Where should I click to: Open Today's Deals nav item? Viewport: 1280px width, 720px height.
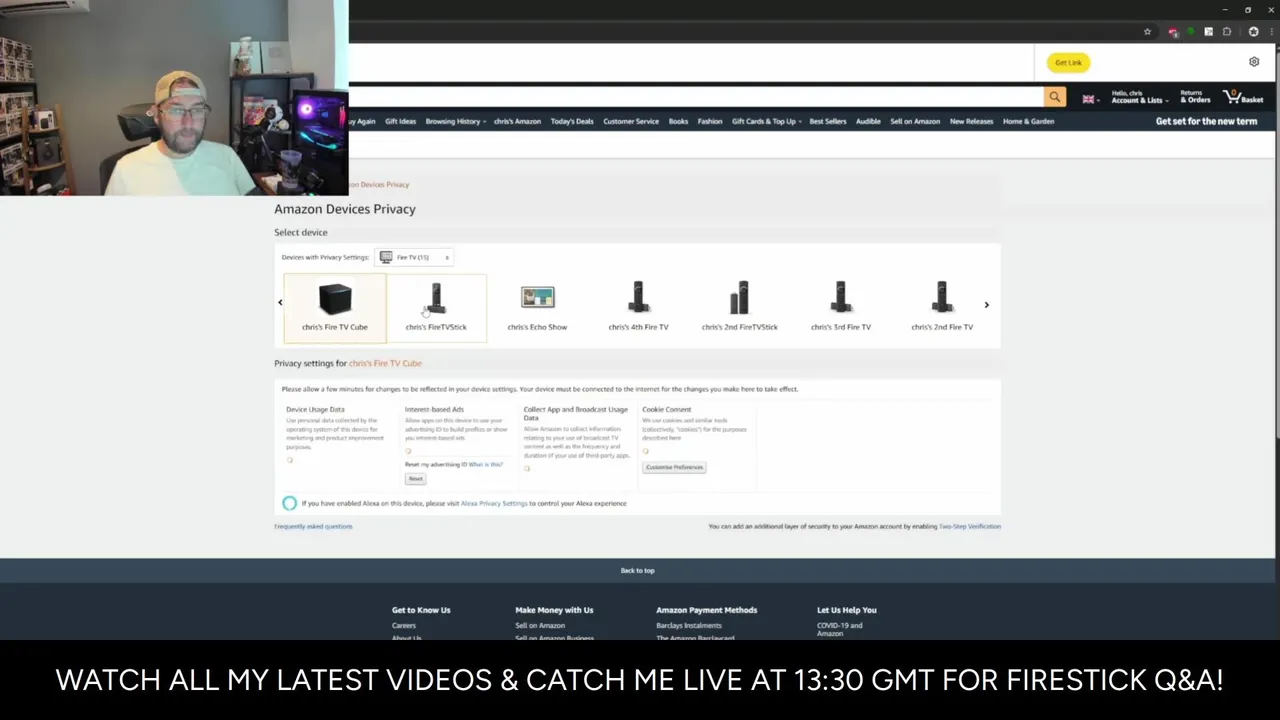(x=572, y=122)
